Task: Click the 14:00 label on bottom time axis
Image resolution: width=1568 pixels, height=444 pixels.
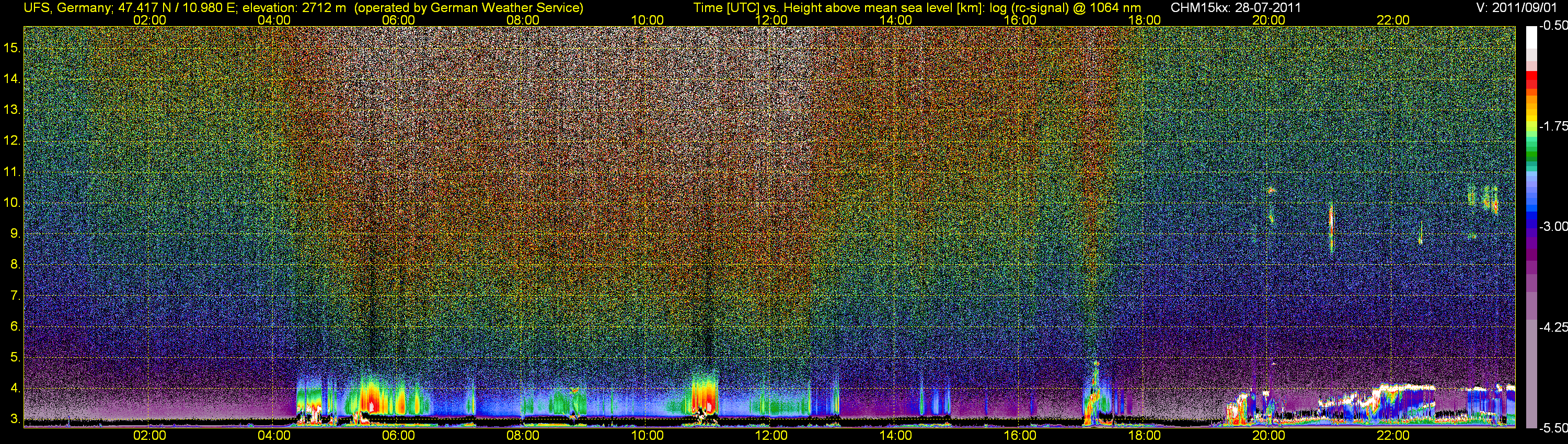Action: click(896, 436)
